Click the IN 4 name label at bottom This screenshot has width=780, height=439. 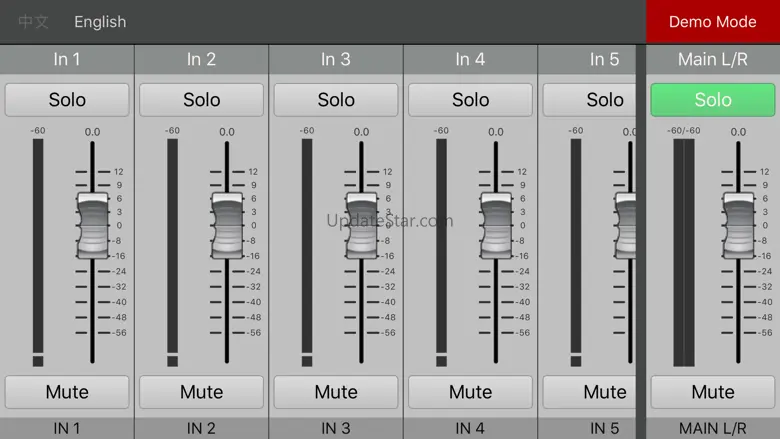pyautogui.click(x=470, y=428)
